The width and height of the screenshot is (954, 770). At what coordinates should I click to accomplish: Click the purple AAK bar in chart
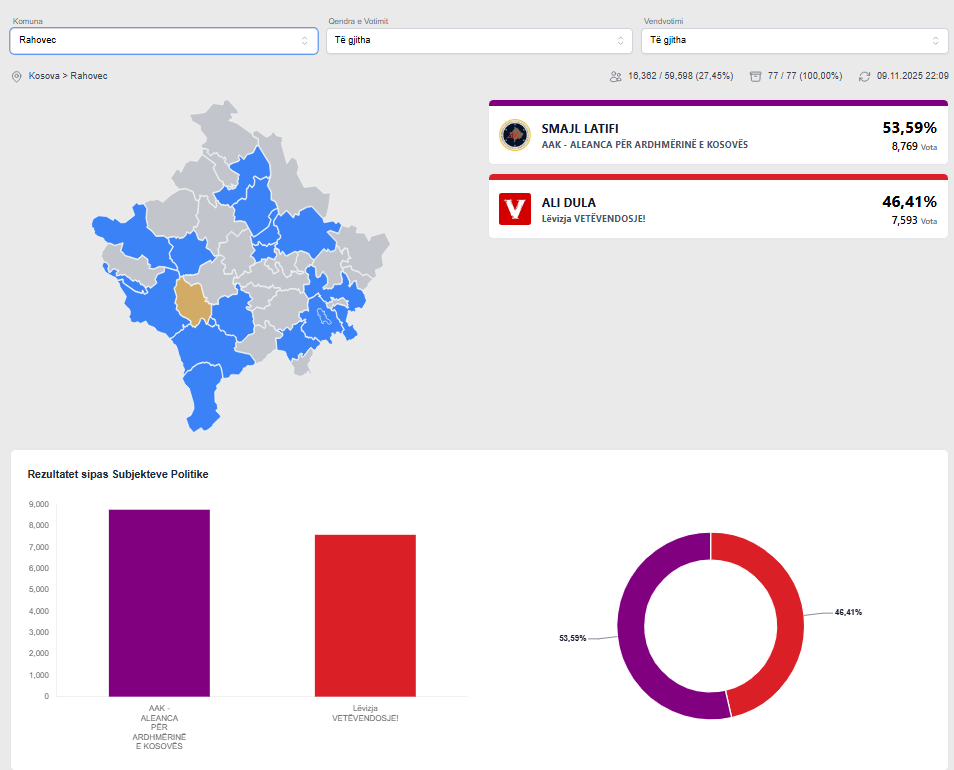[x=159, y=603]
